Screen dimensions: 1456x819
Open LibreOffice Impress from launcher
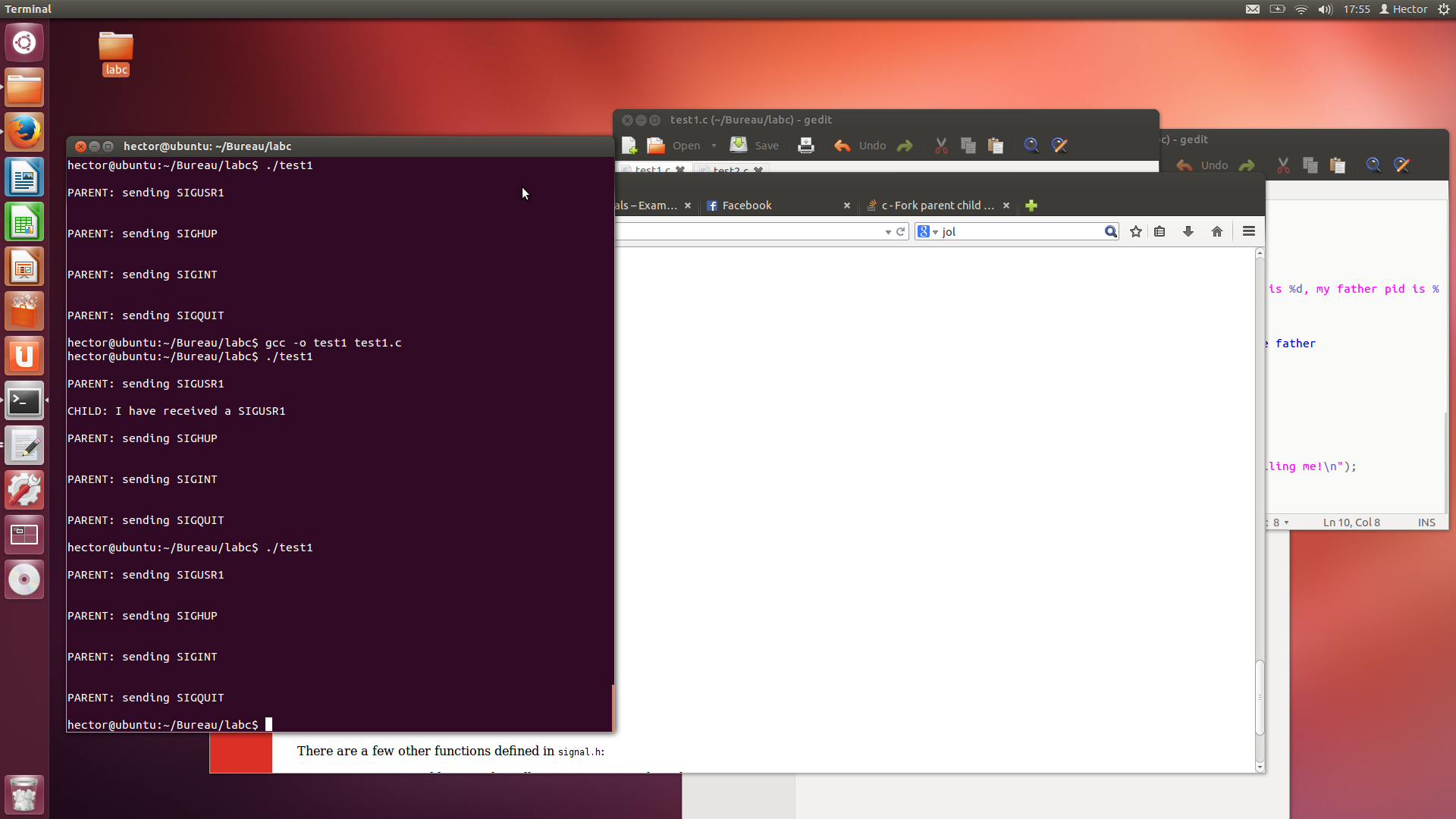(x=24, y=266)
